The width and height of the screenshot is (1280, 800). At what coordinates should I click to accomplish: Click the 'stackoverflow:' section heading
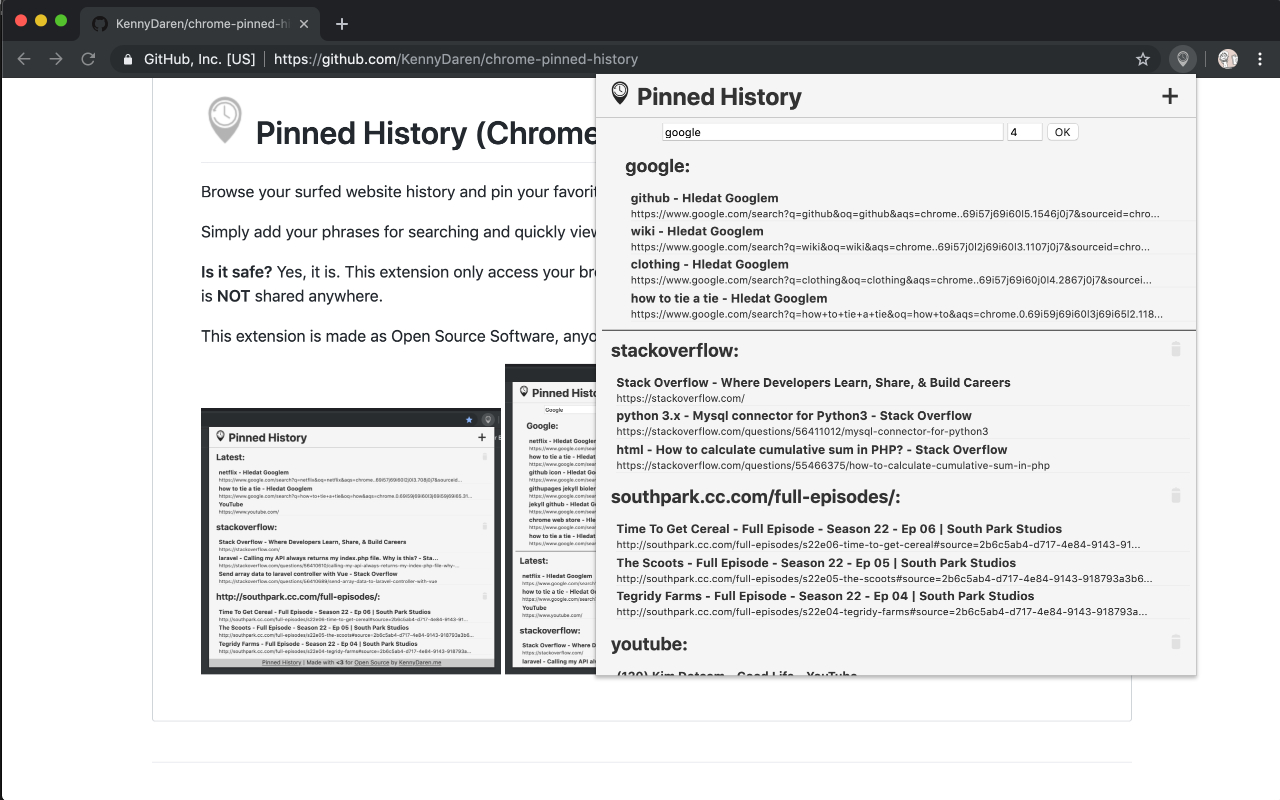675,350
